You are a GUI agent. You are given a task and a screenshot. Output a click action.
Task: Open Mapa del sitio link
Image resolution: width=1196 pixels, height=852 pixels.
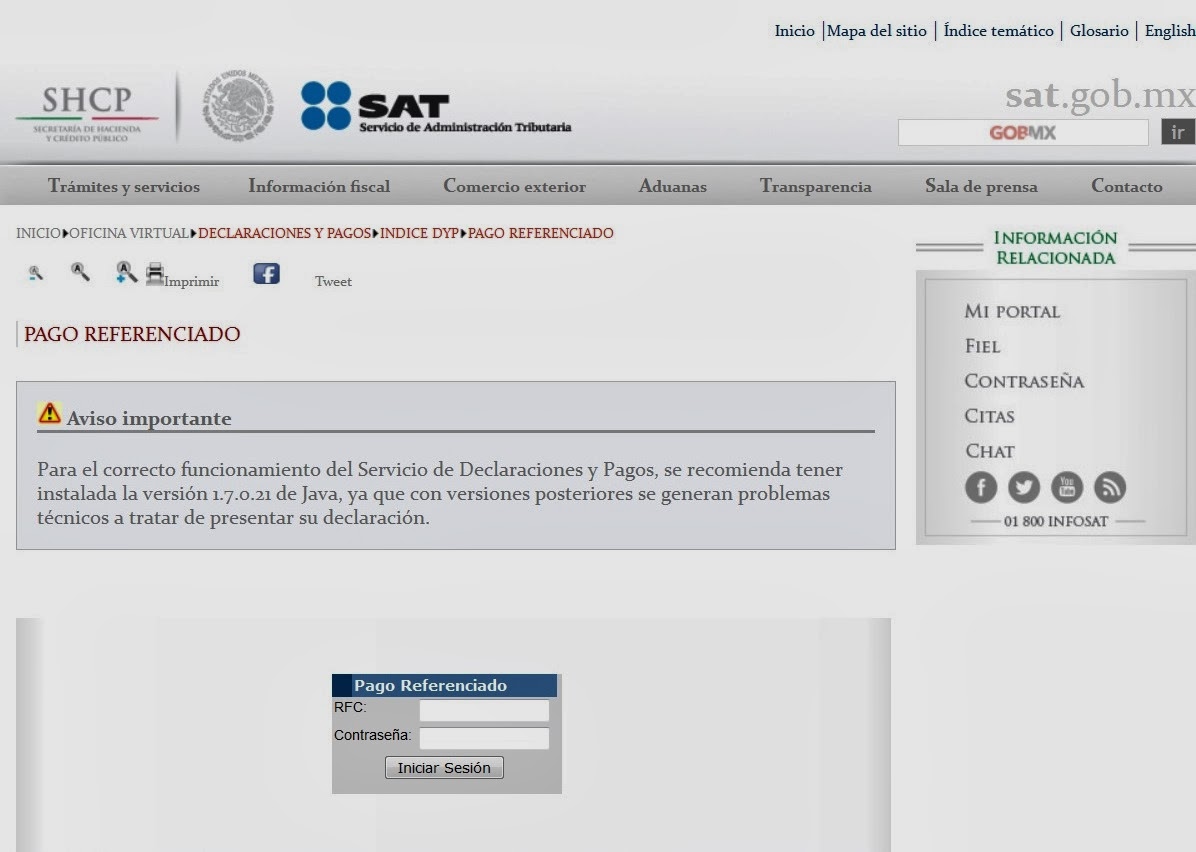(x=876, y=31)
